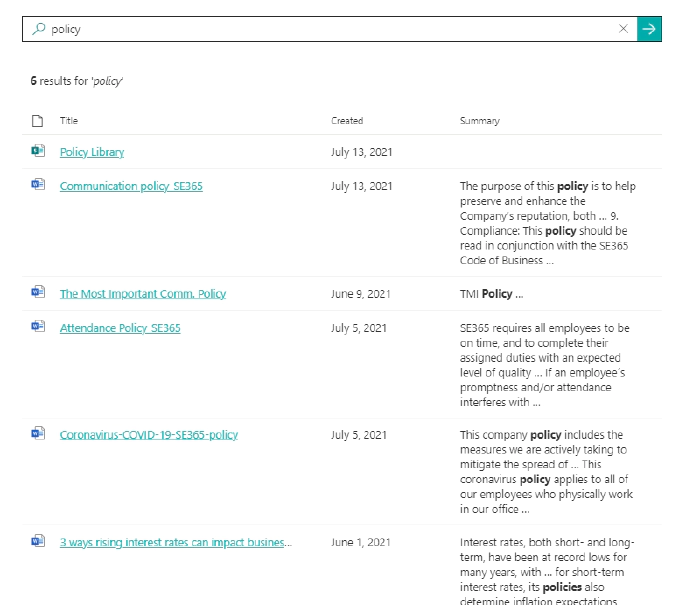Click the '6 results for policy' text

click(76, 81)
